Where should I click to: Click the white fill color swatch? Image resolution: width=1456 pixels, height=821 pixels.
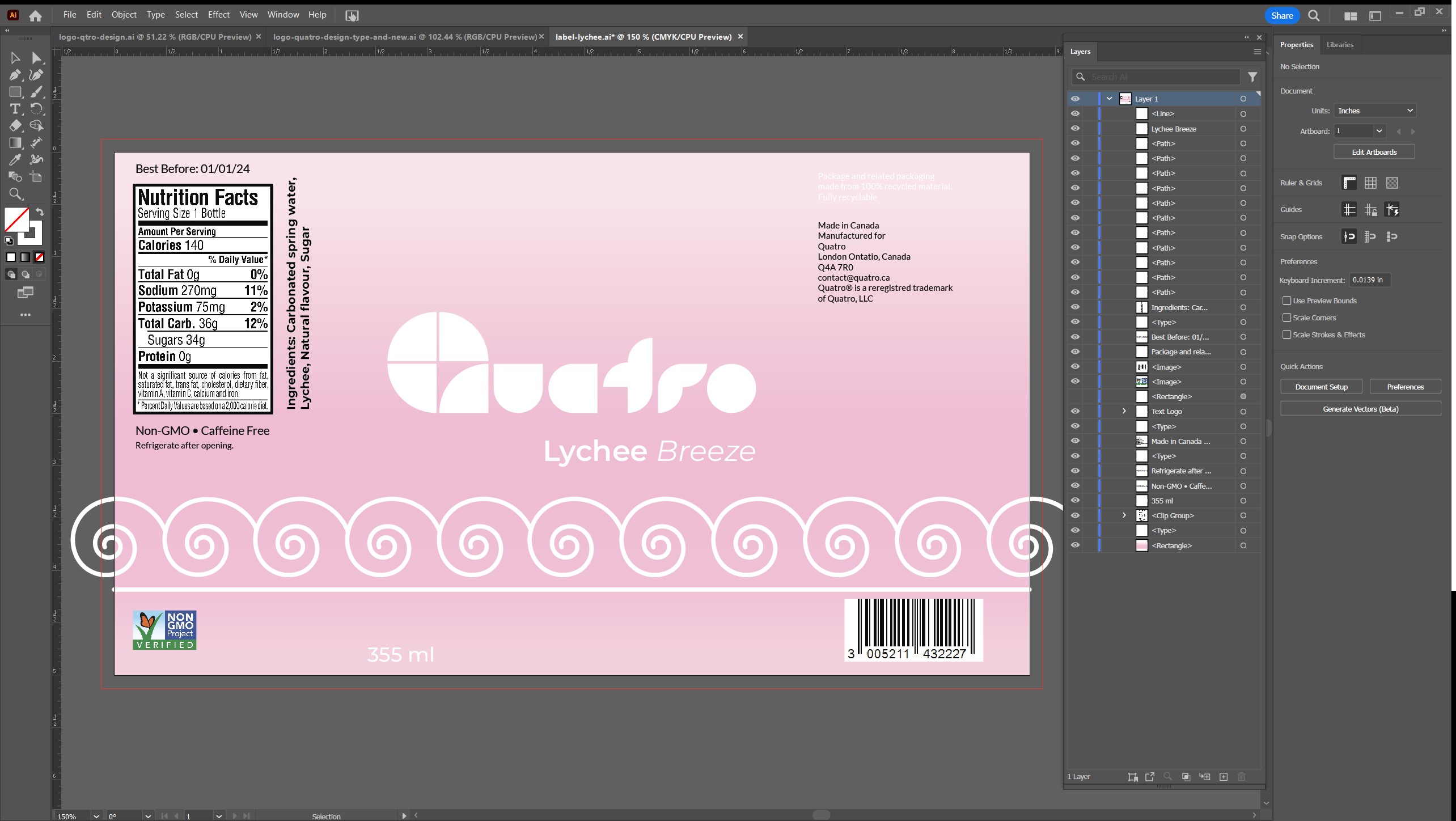point(11,257)
